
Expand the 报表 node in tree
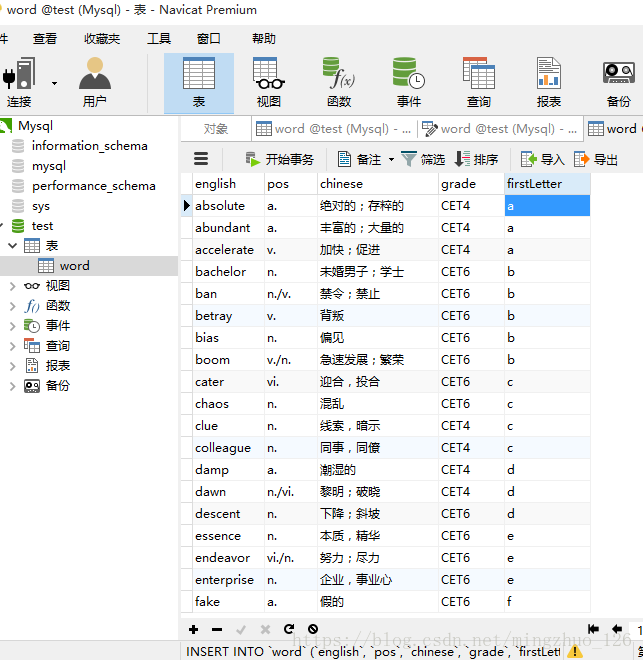tap(12, 366)
